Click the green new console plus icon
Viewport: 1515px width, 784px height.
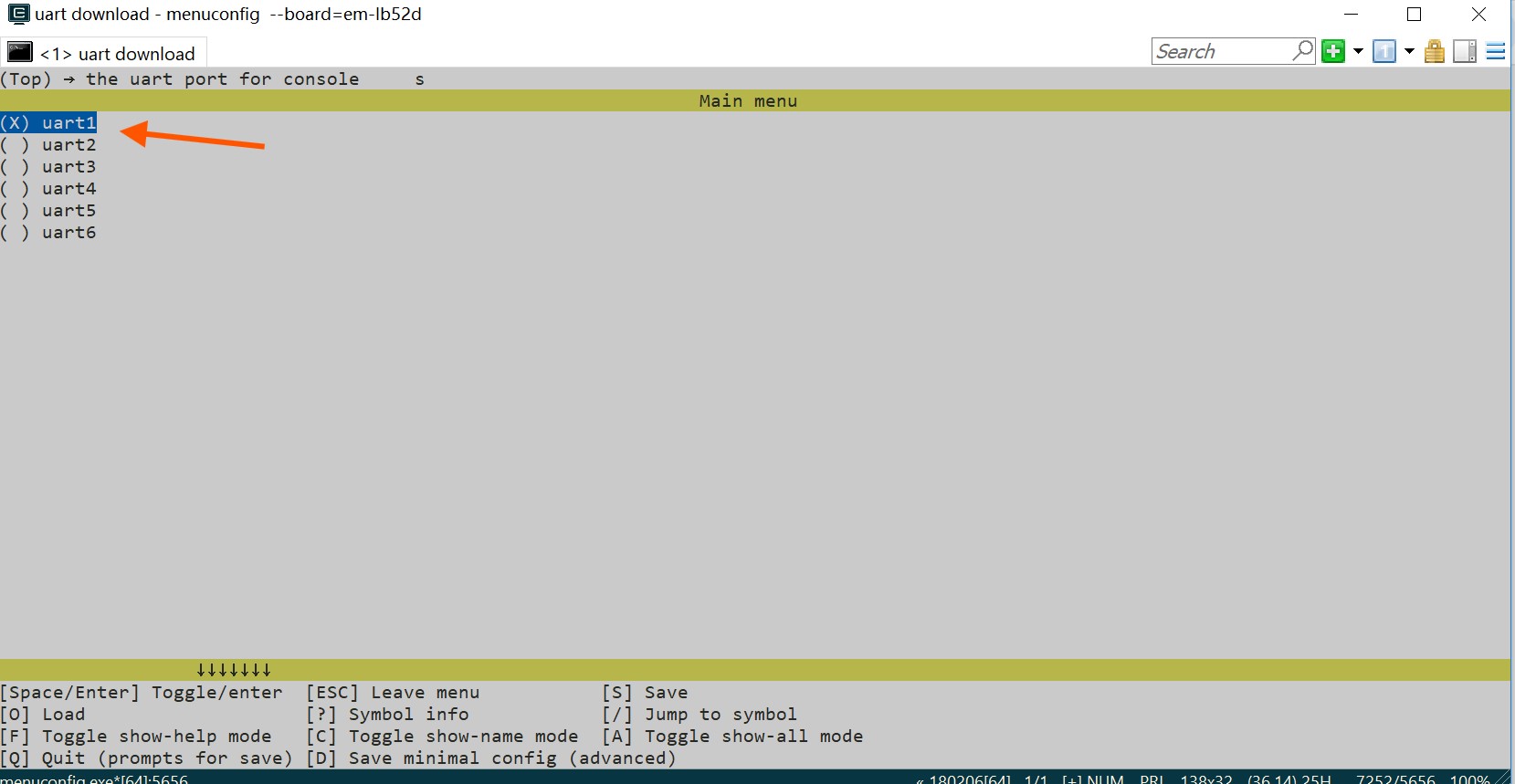(1333, 51)
